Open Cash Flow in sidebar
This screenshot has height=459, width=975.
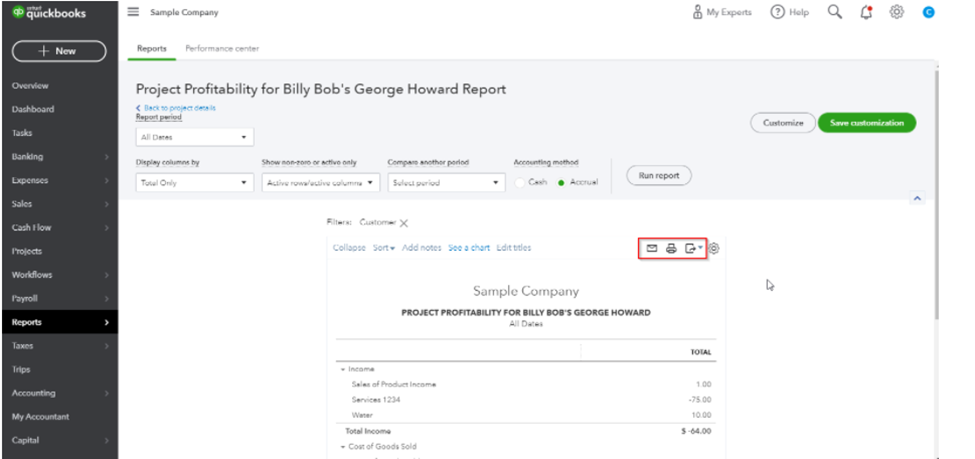click(x=59, y=228)
